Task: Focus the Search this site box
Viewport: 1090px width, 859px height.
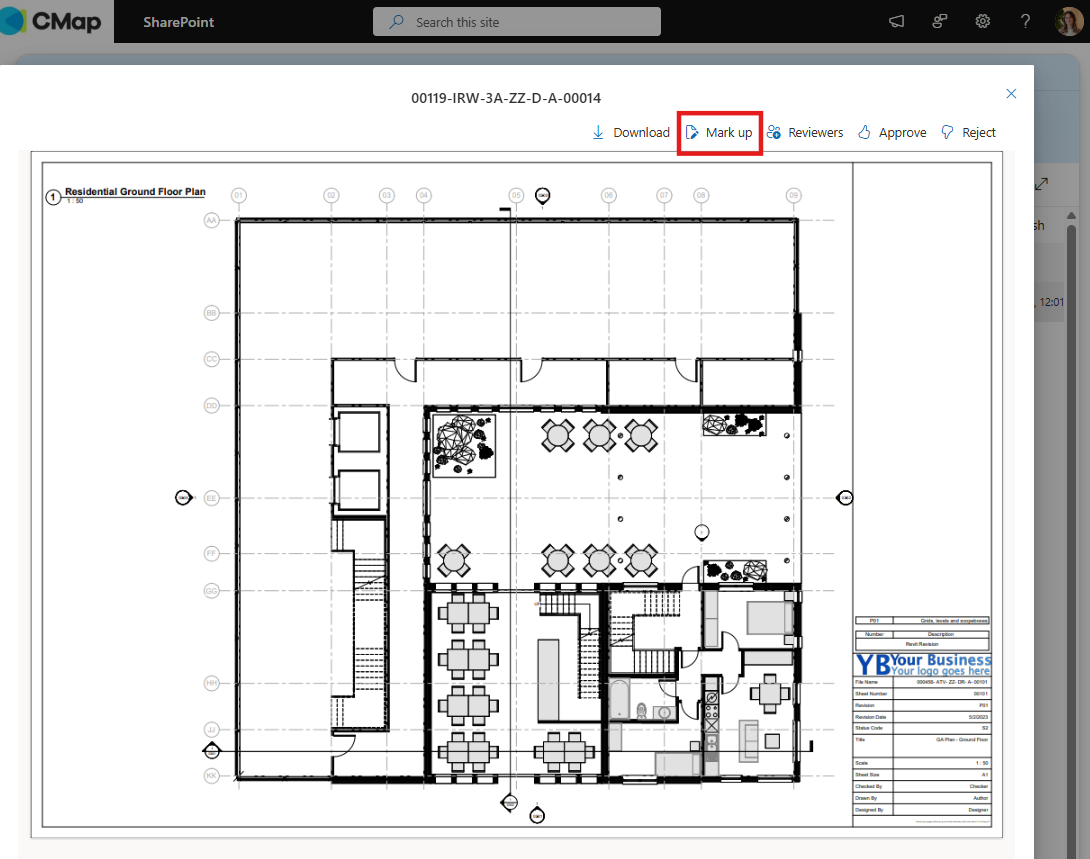Action: pos(516,22)
